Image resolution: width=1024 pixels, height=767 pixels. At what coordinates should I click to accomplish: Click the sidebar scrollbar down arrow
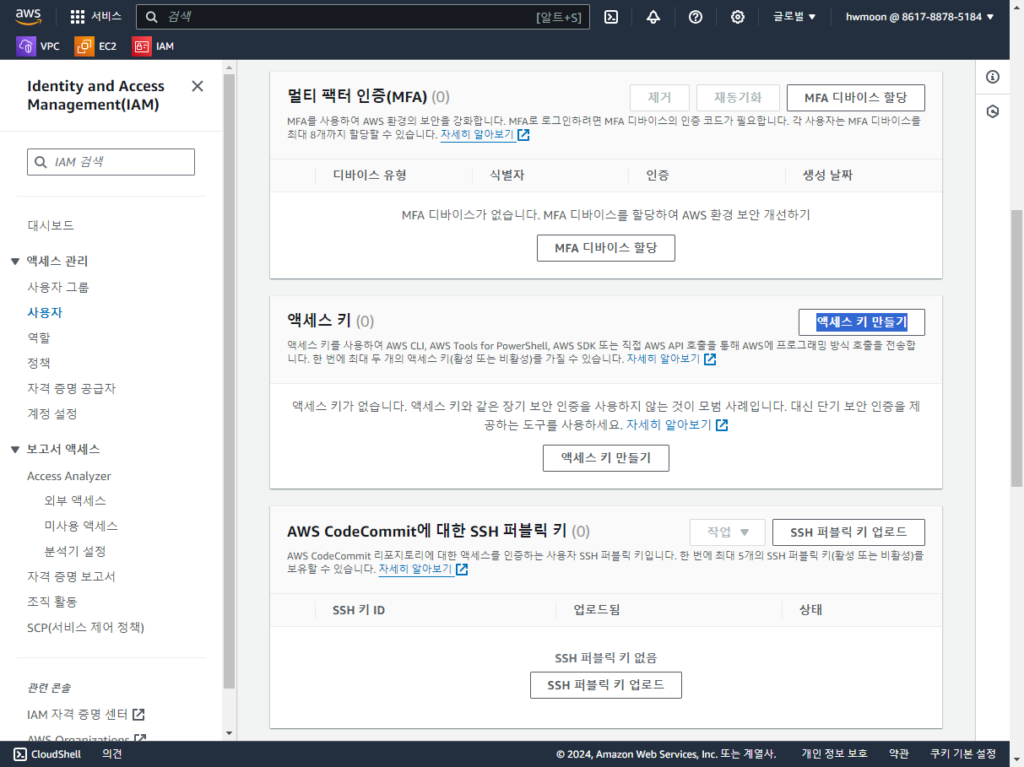(x=229, y=733)
